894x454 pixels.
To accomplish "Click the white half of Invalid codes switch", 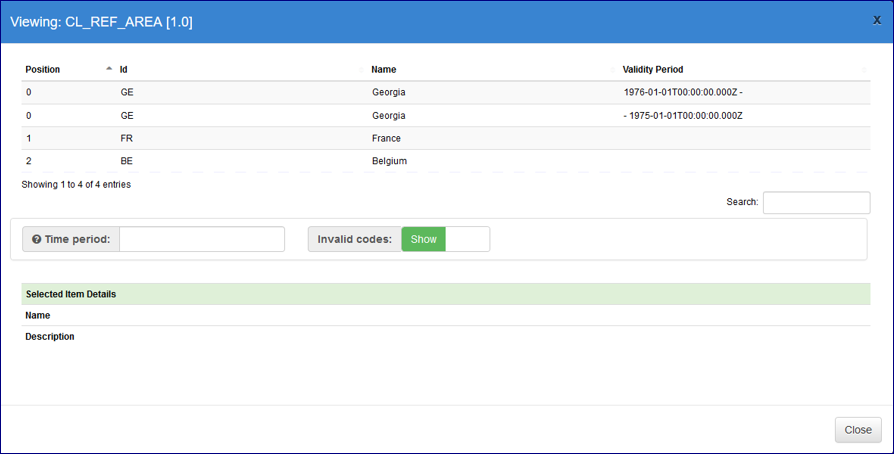I will (467, 240).
